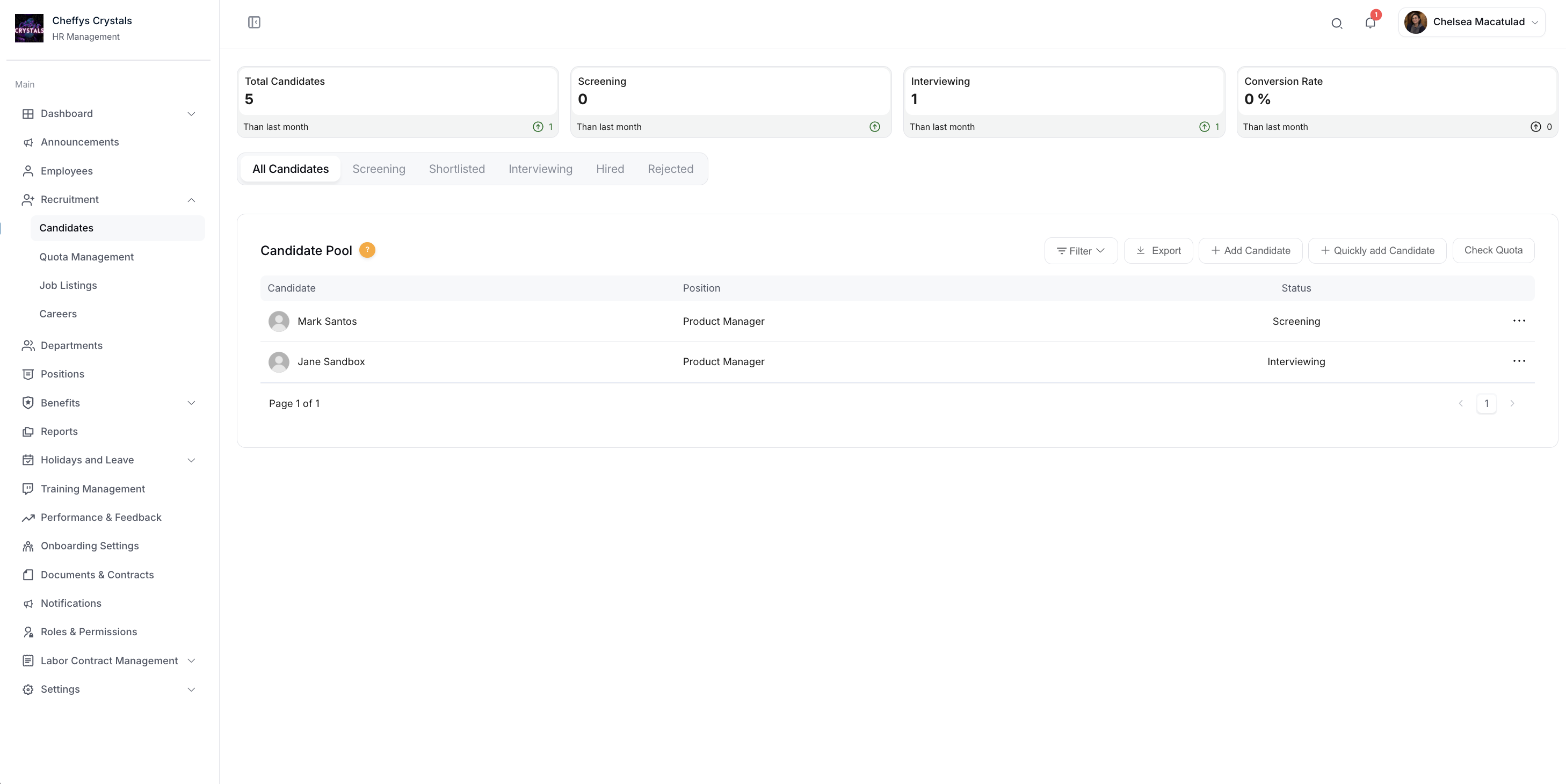
Task: Click the Export download icon
Action: point(1141,250)
